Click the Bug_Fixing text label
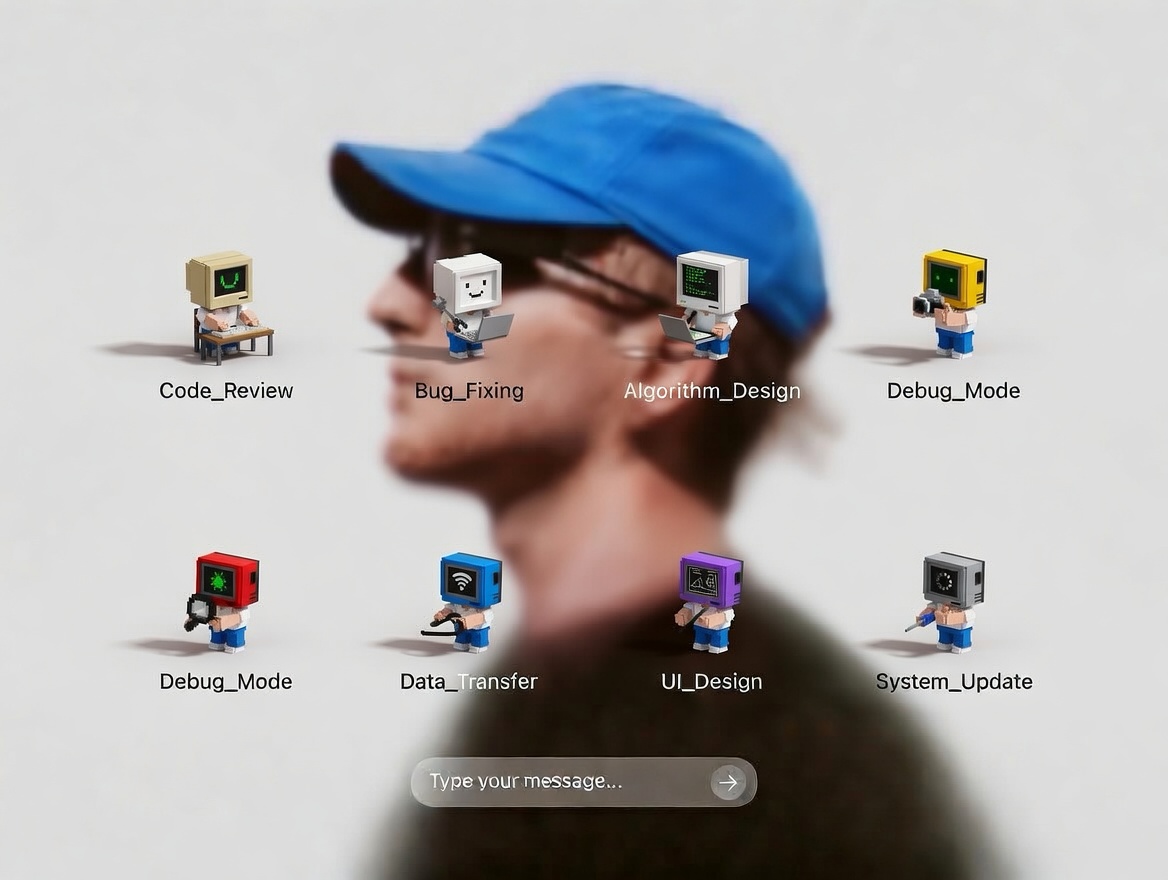The height and width of the screenshot is (880, 1168). [469, 391]
